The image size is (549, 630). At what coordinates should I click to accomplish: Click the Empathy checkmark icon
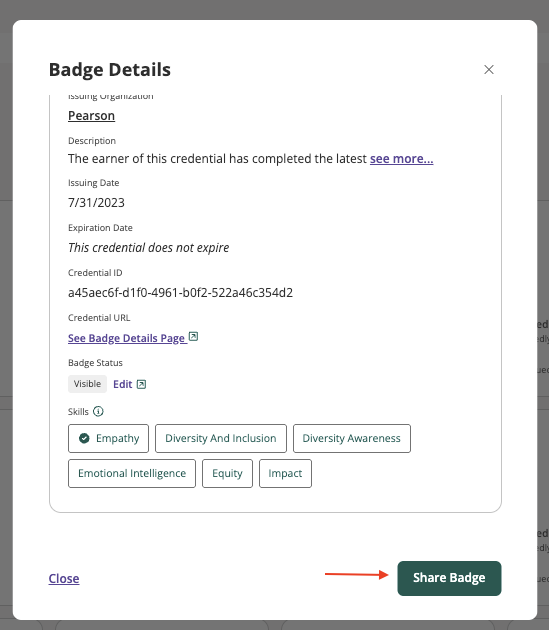pos(84,438)
